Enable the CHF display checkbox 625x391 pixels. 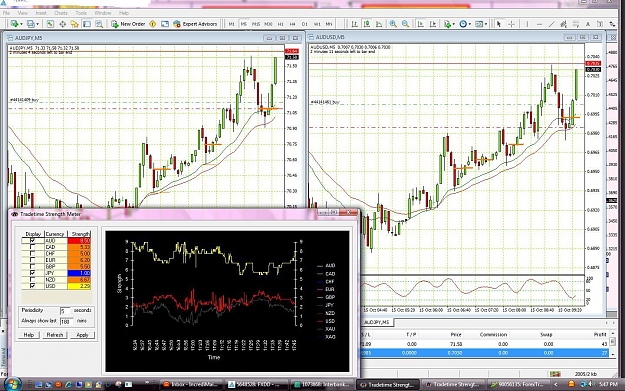(x=33, y=253)
